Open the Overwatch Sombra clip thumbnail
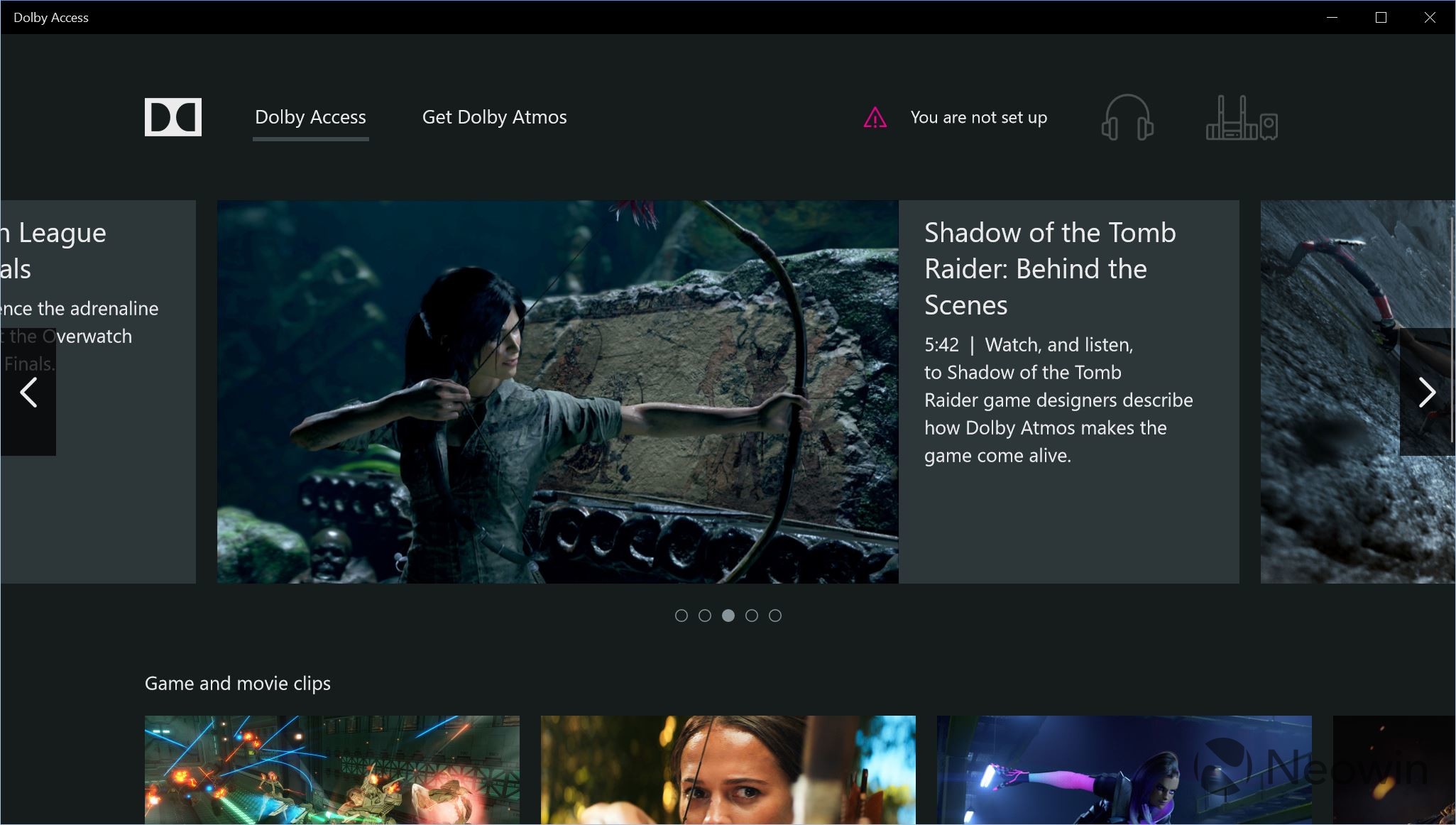1456x825 pixels. click(1124, 770)
